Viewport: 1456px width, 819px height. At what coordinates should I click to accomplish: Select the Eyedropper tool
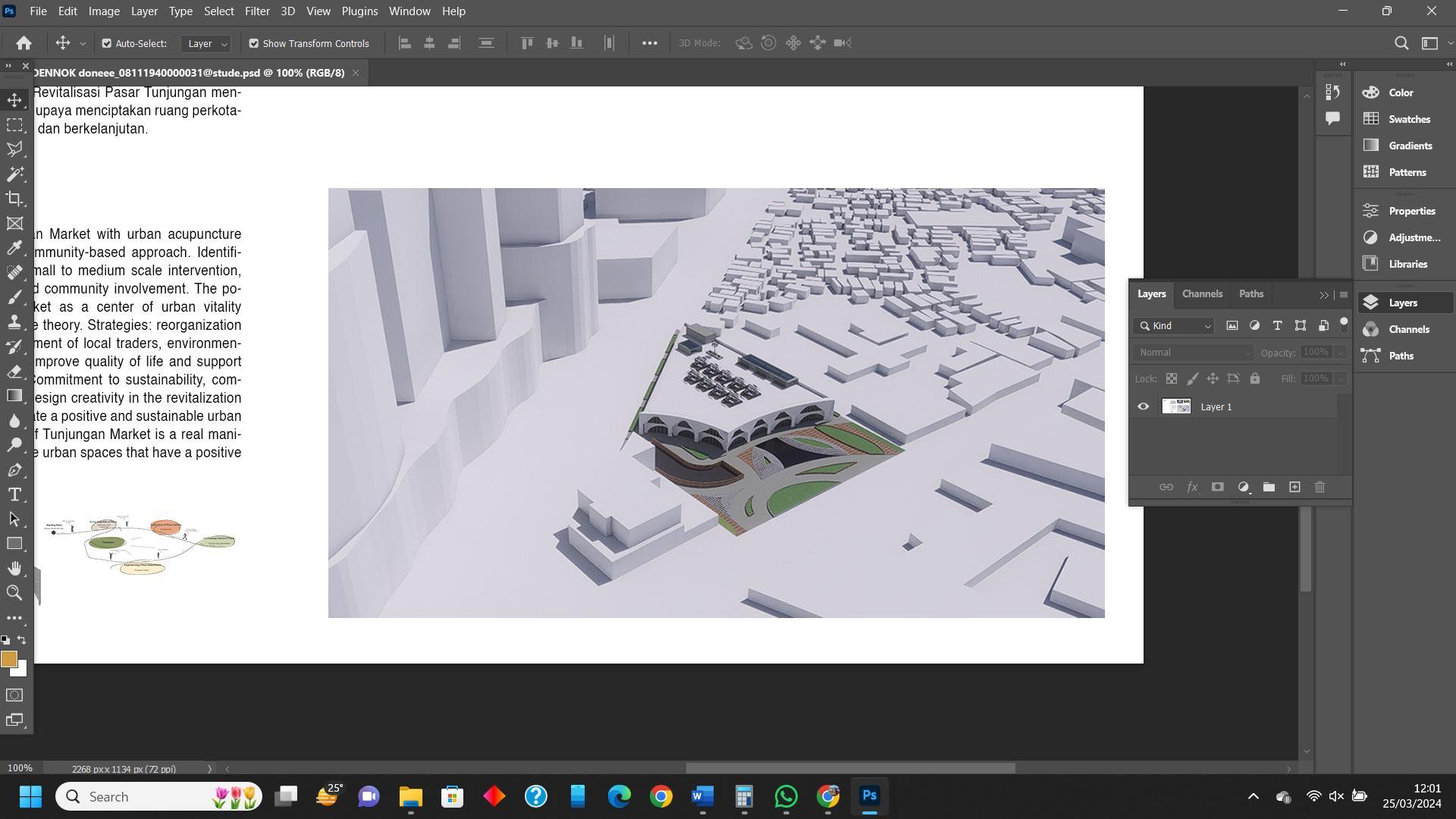(14, 248)
